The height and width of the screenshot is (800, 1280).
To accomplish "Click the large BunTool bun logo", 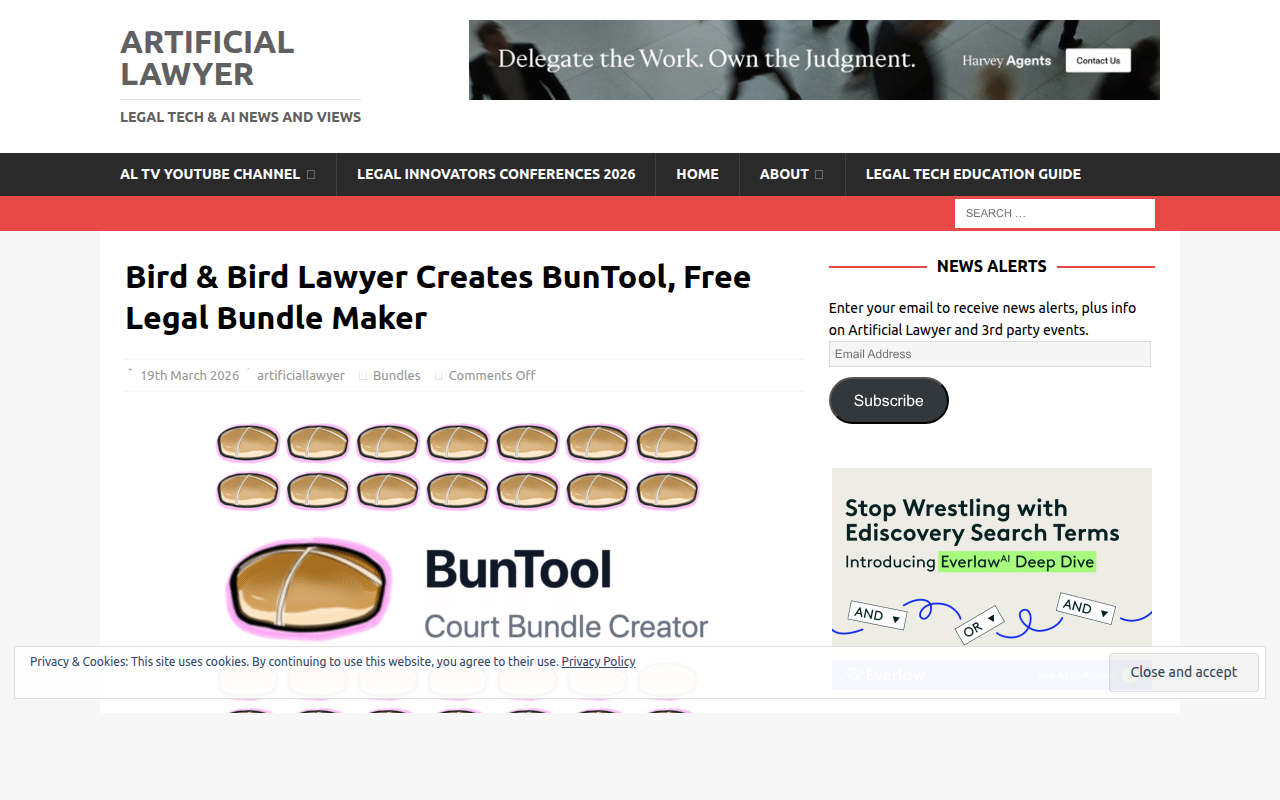I will point(308,588).
